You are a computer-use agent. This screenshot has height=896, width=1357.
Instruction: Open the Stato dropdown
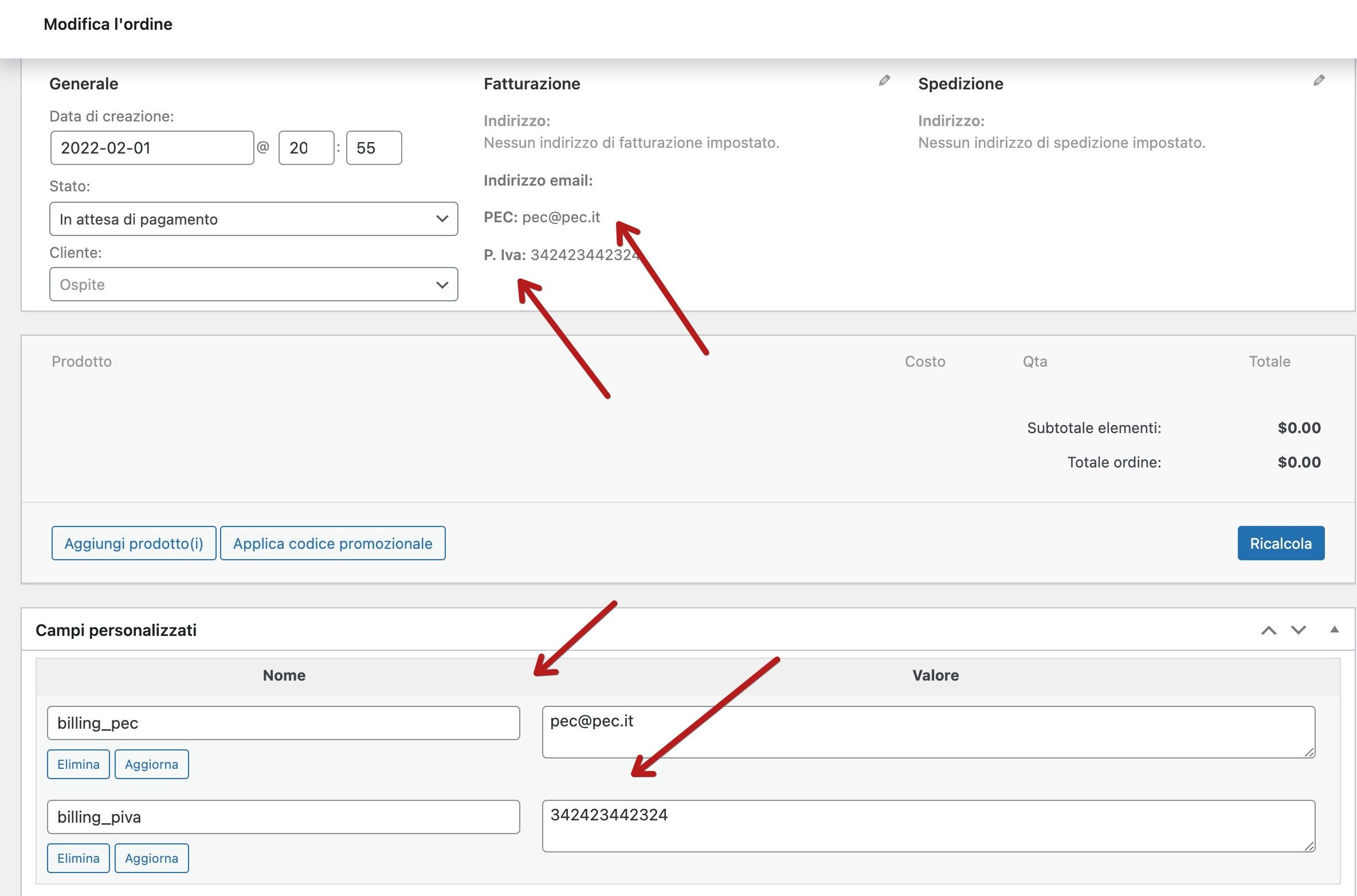(253, 219)
